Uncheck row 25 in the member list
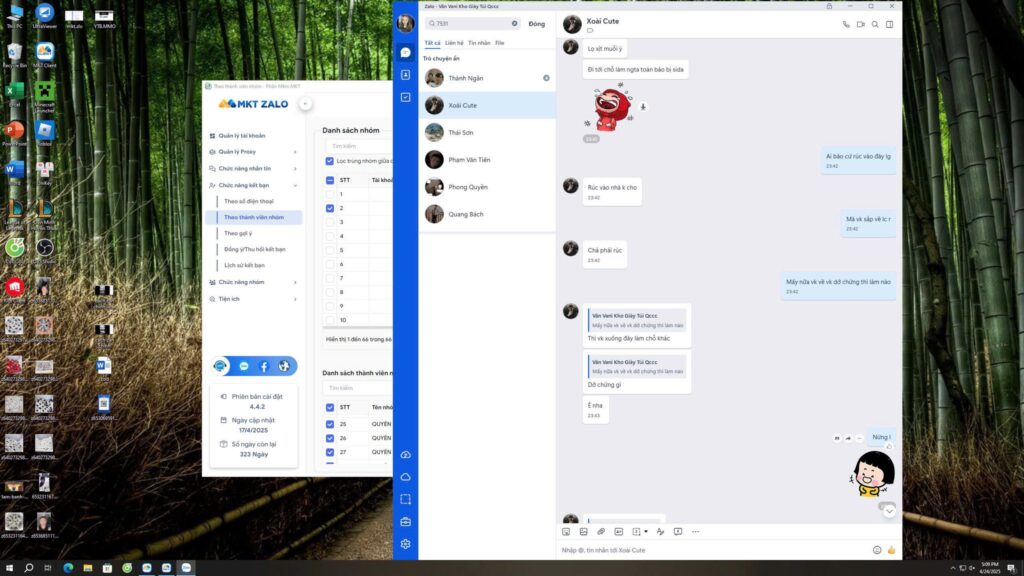The image size is (1024, 576). click(331, 424)
